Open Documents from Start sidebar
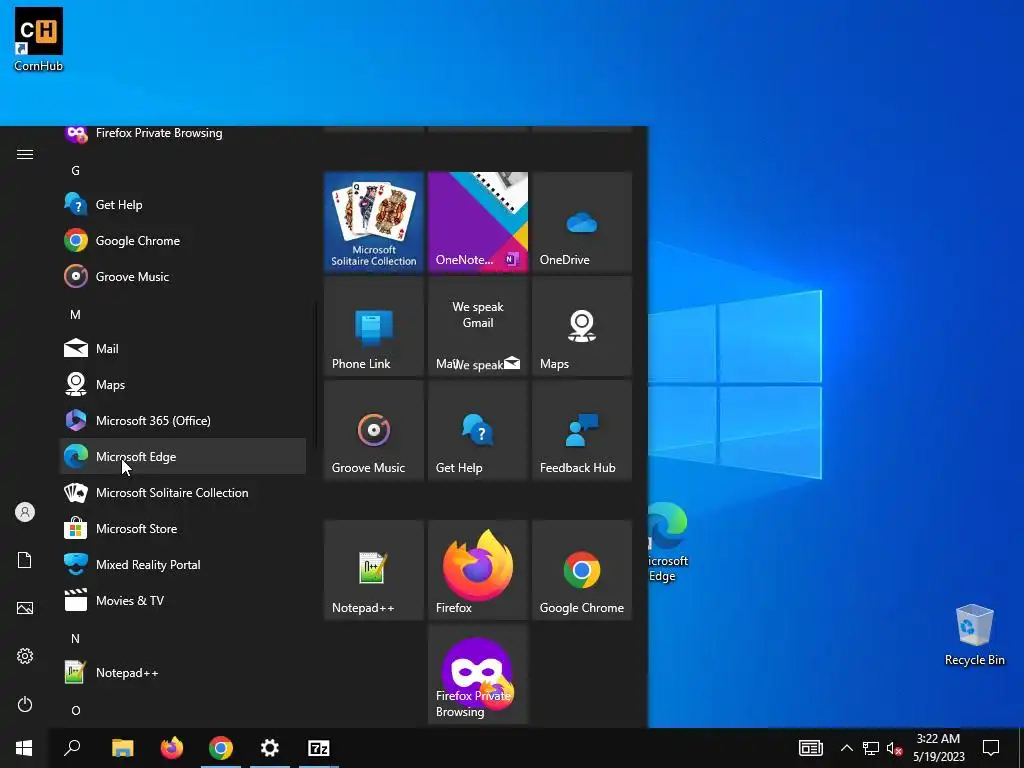1024x768 pixels. click(x=25, y=560)
